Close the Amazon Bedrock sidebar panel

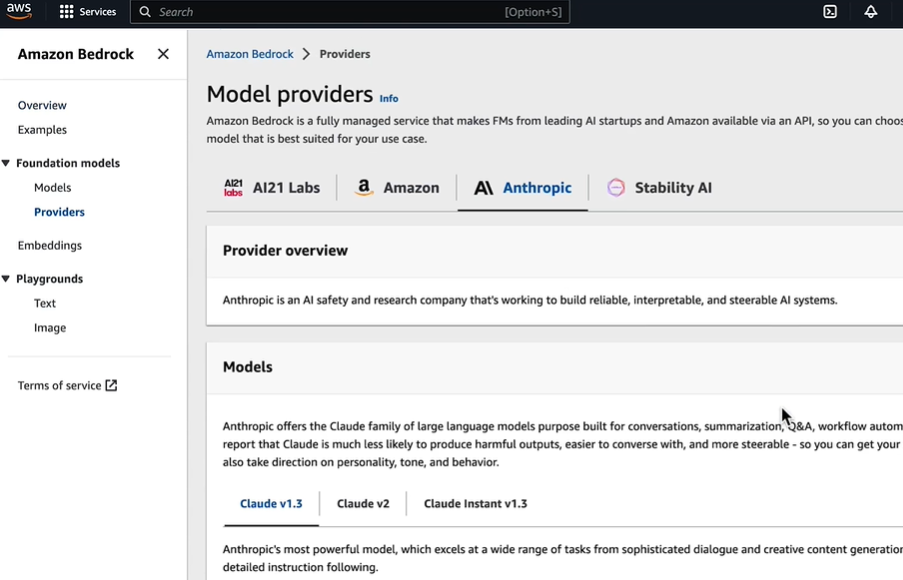click(x=163, y=54)
